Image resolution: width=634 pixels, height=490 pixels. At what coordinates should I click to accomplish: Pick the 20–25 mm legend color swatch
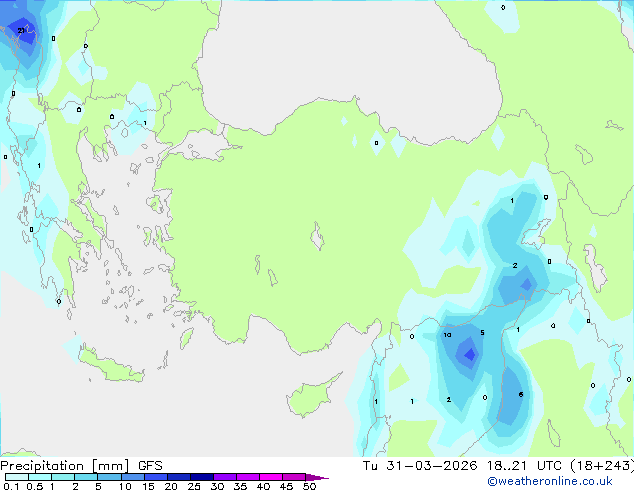(x=179, y=477)
